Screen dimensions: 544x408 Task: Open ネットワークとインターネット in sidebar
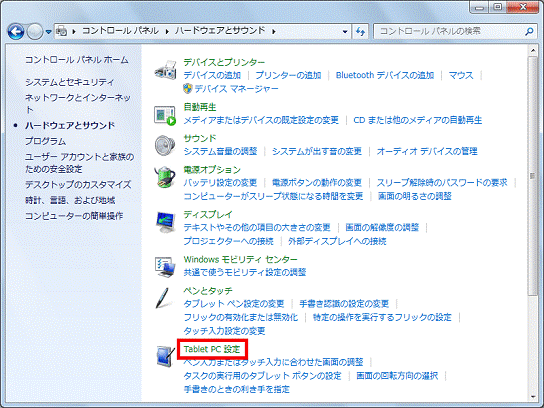78,104
